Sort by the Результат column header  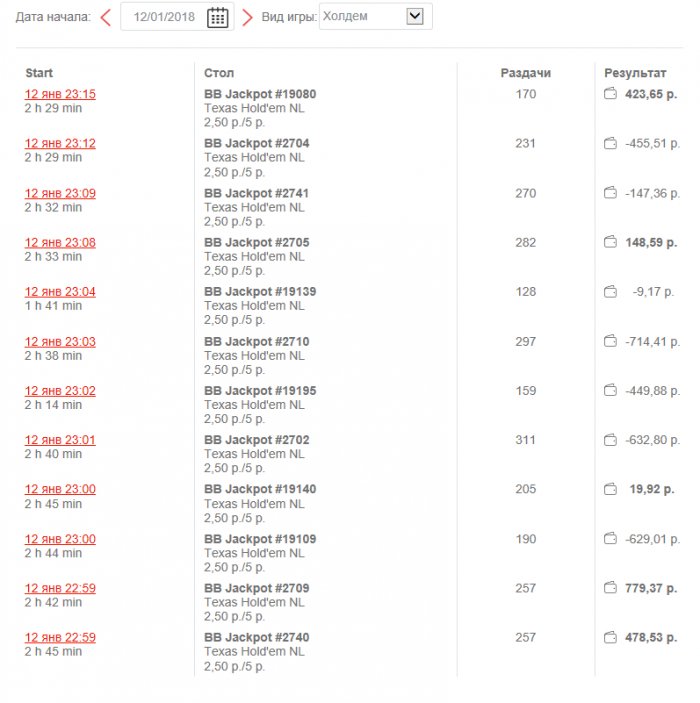click(x=635, y=73)
